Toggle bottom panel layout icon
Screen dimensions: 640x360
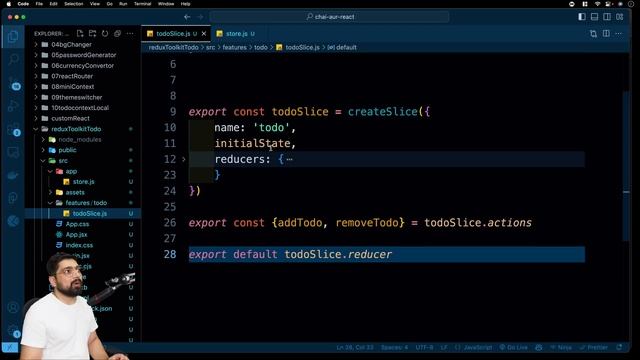tap(594, 17)
